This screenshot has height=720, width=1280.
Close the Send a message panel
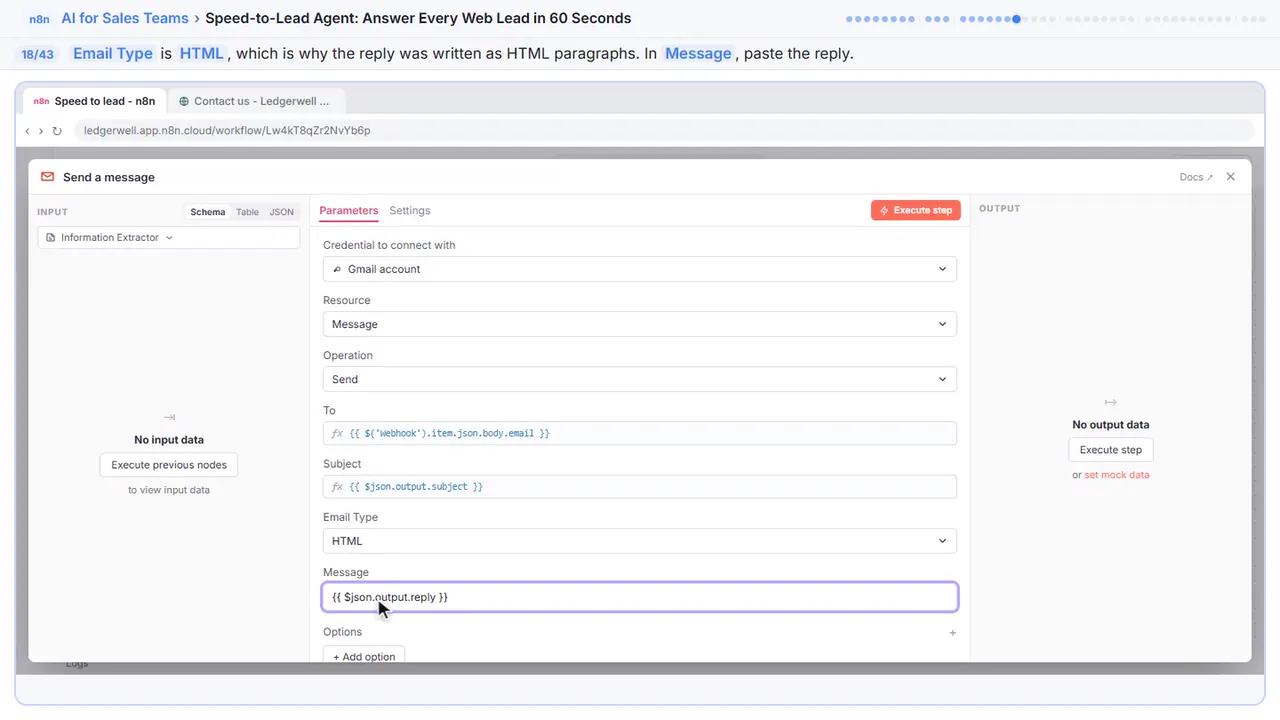coord(1231,177)
